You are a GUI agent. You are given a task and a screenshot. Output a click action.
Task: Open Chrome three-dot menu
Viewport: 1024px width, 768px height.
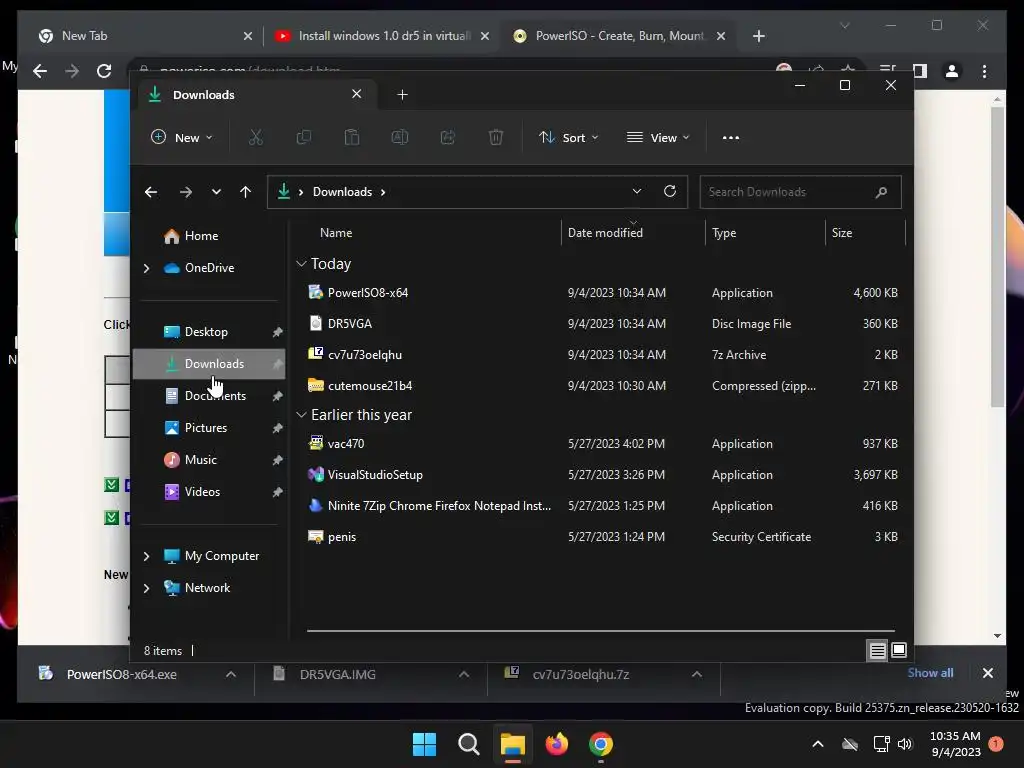[984, 71]
